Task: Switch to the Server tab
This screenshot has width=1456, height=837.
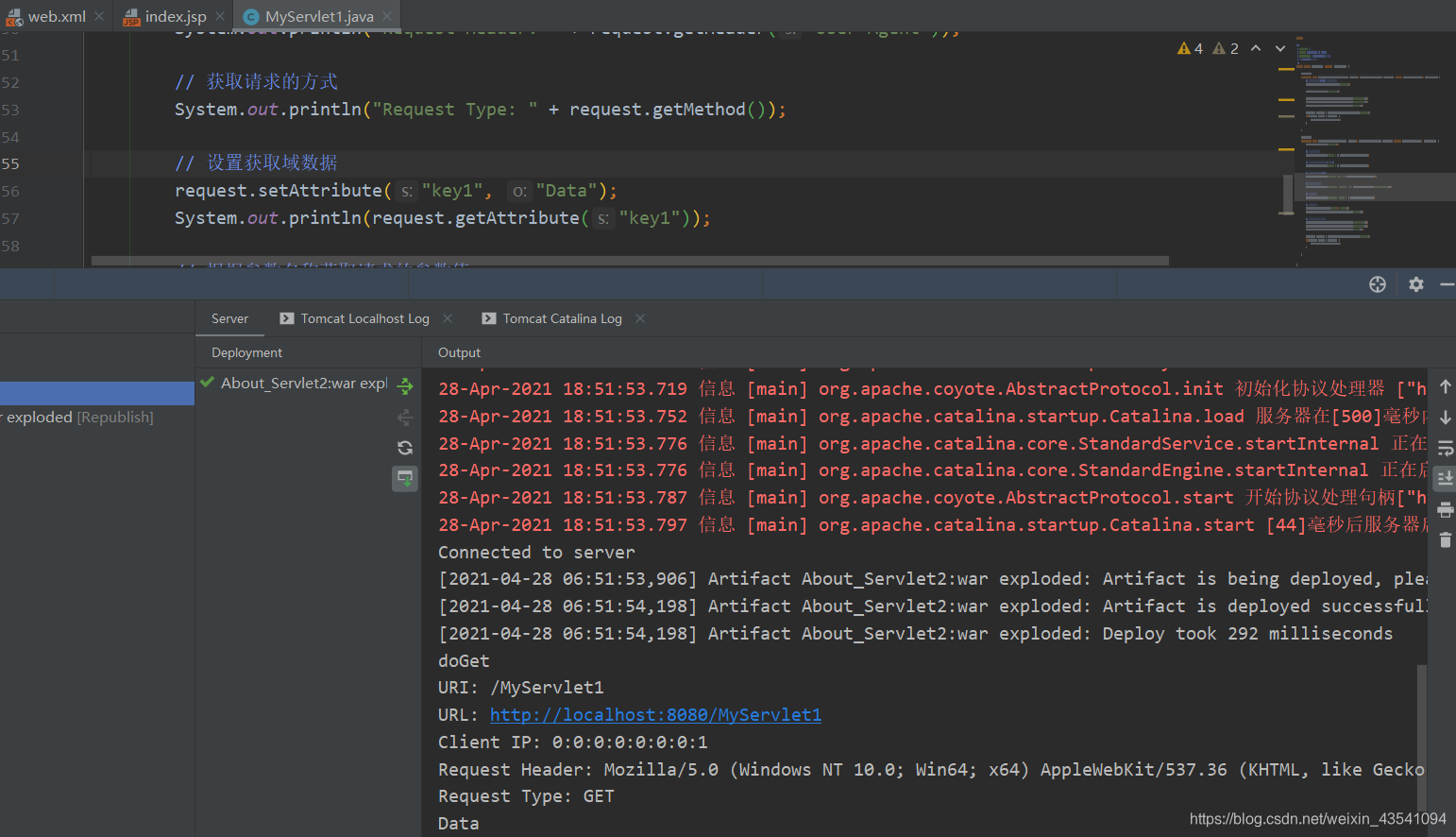Action: point(229,318)
